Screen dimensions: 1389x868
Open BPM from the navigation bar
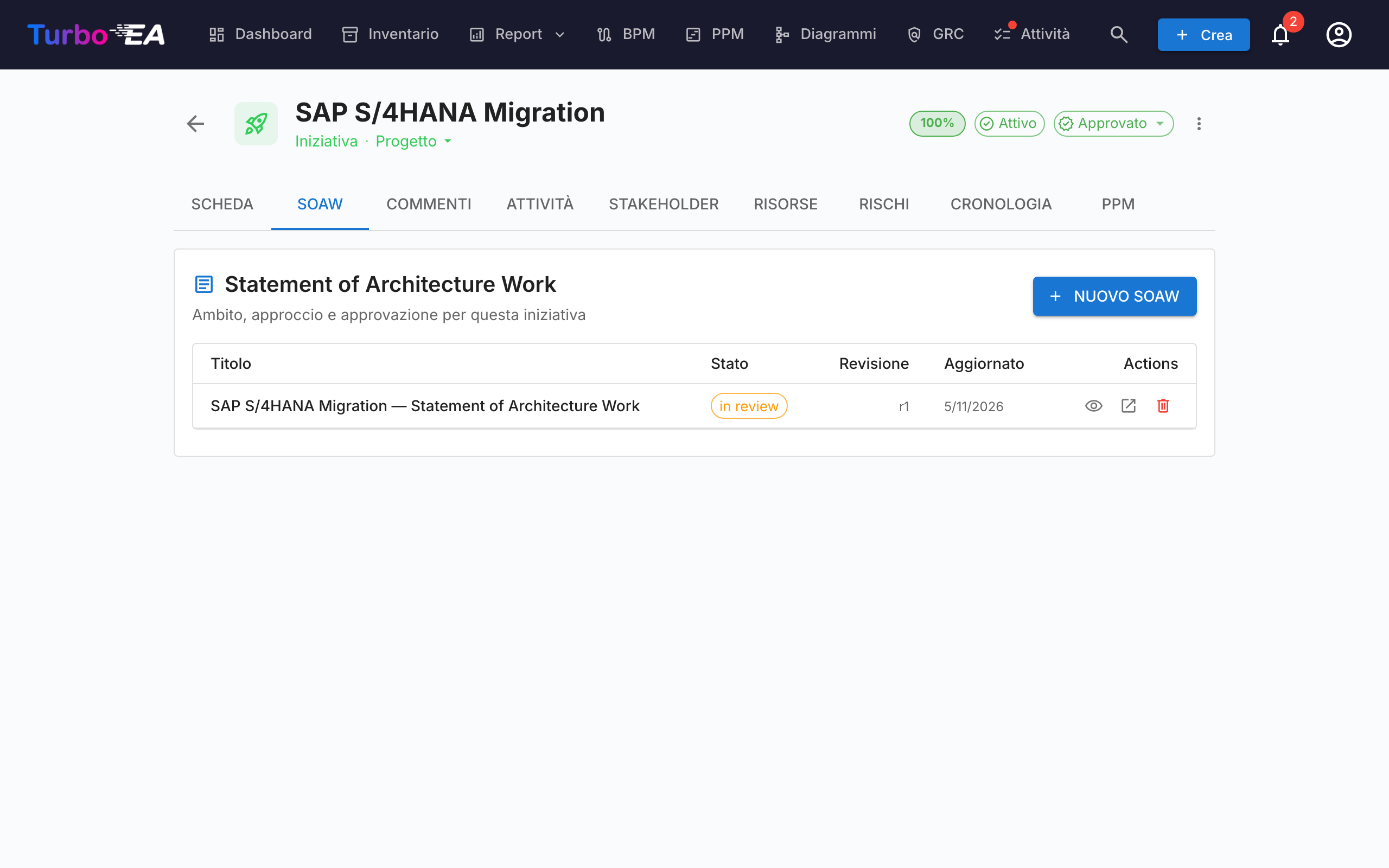tap(626, 34)
